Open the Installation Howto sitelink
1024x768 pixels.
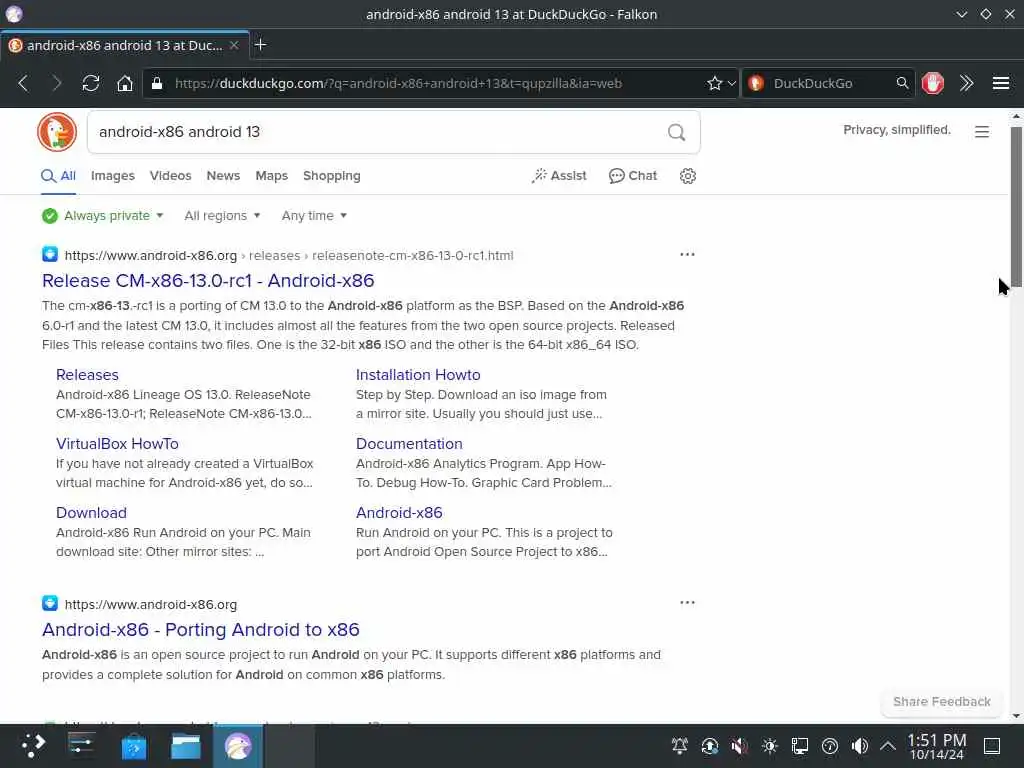pyautogui.click(x=418, y=375)
